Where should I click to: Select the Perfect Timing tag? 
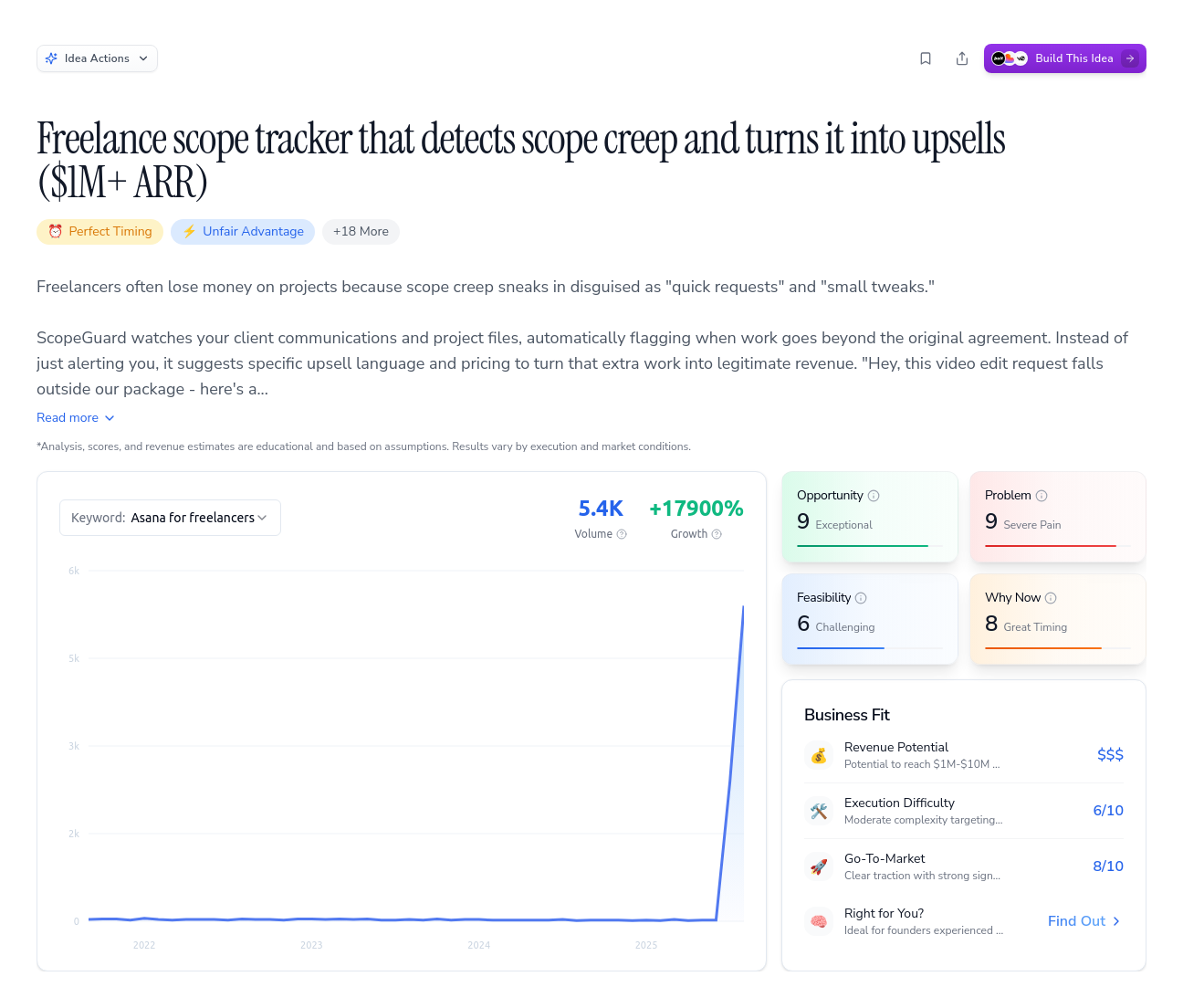99,232
